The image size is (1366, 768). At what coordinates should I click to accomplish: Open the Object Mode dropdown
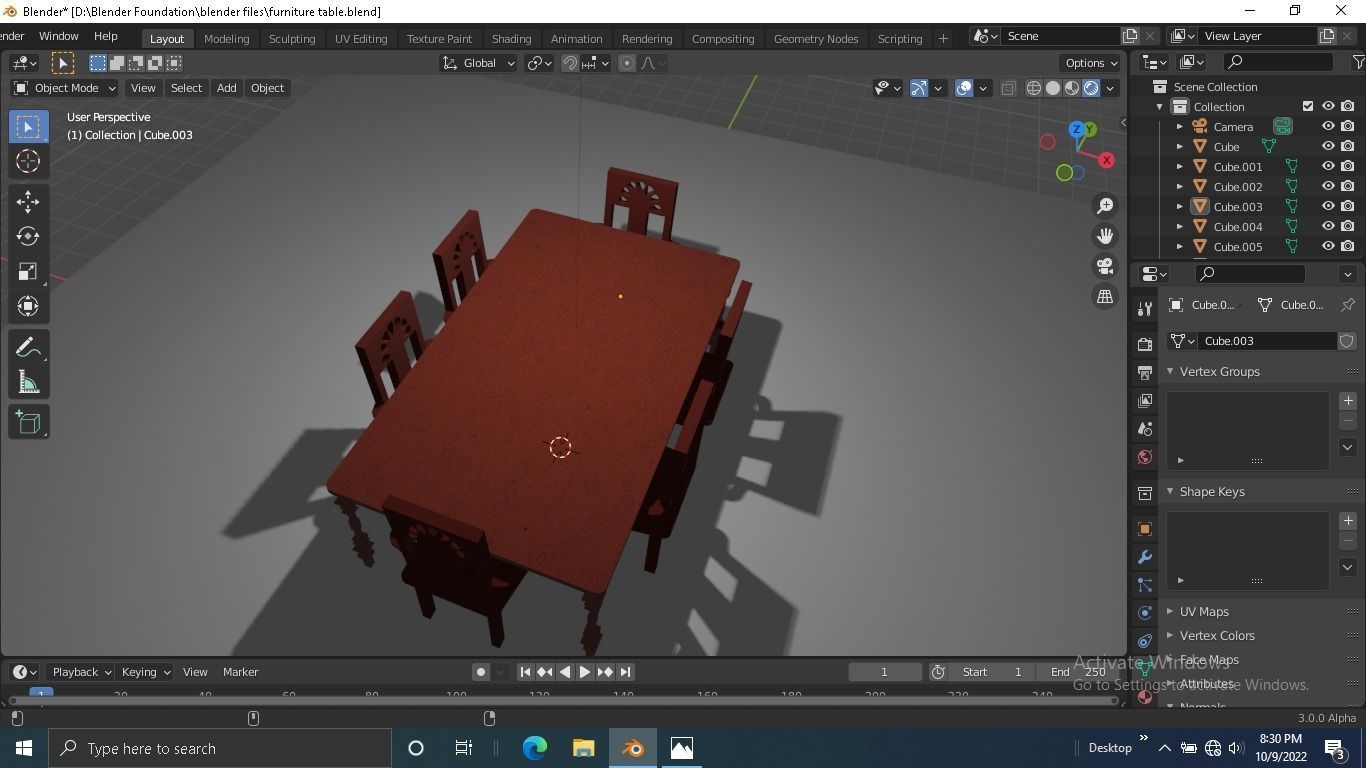coord(64,88)
